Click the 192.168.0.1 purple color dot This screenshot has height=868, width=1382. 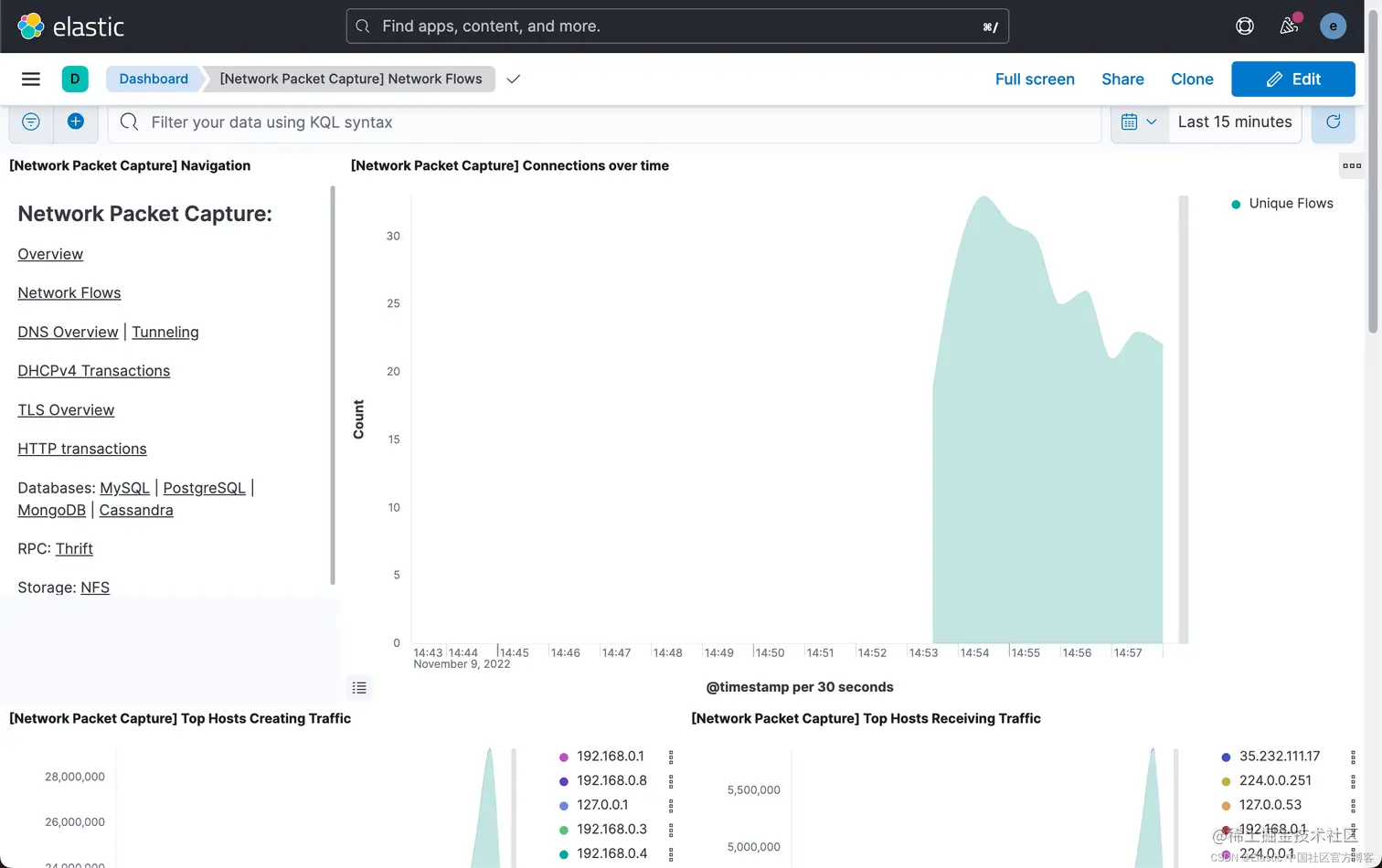pyautogui.click(x=564, y=757)
